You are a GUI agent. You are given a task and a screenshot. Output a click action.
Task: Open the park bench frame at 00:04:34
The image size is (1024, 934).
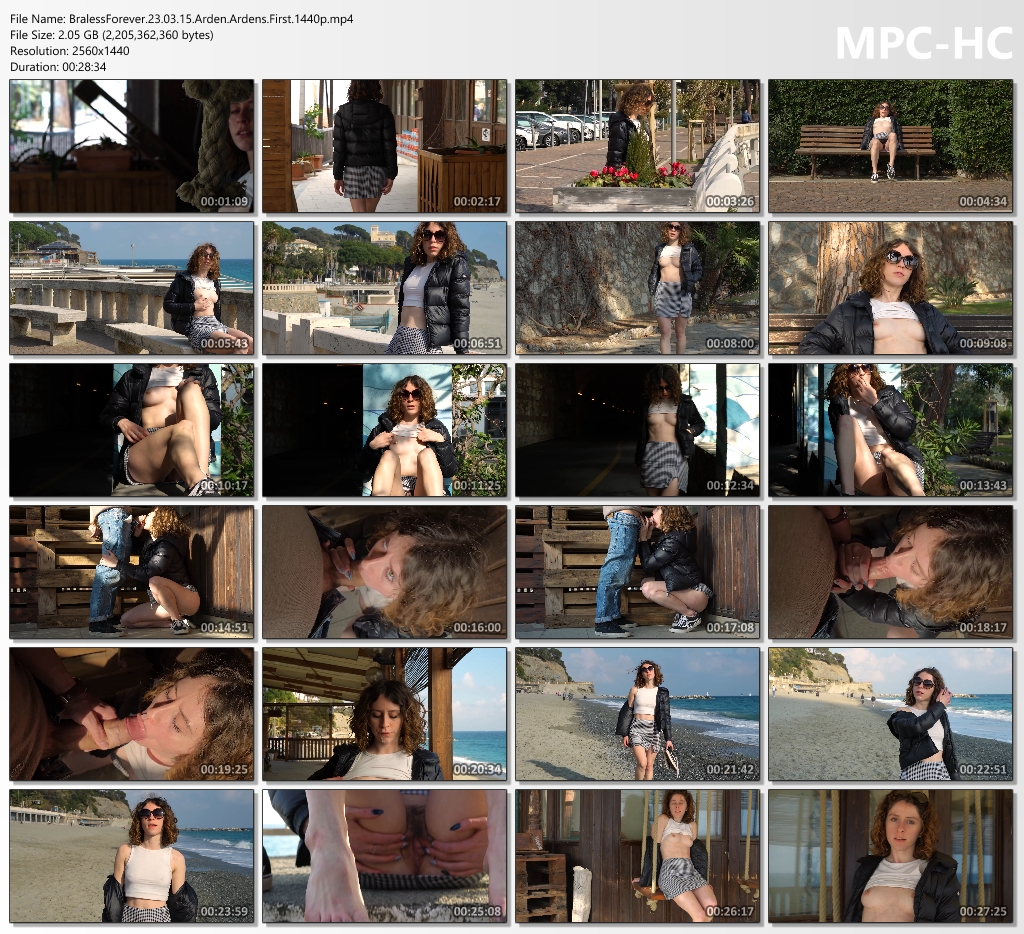coord(890,146)
